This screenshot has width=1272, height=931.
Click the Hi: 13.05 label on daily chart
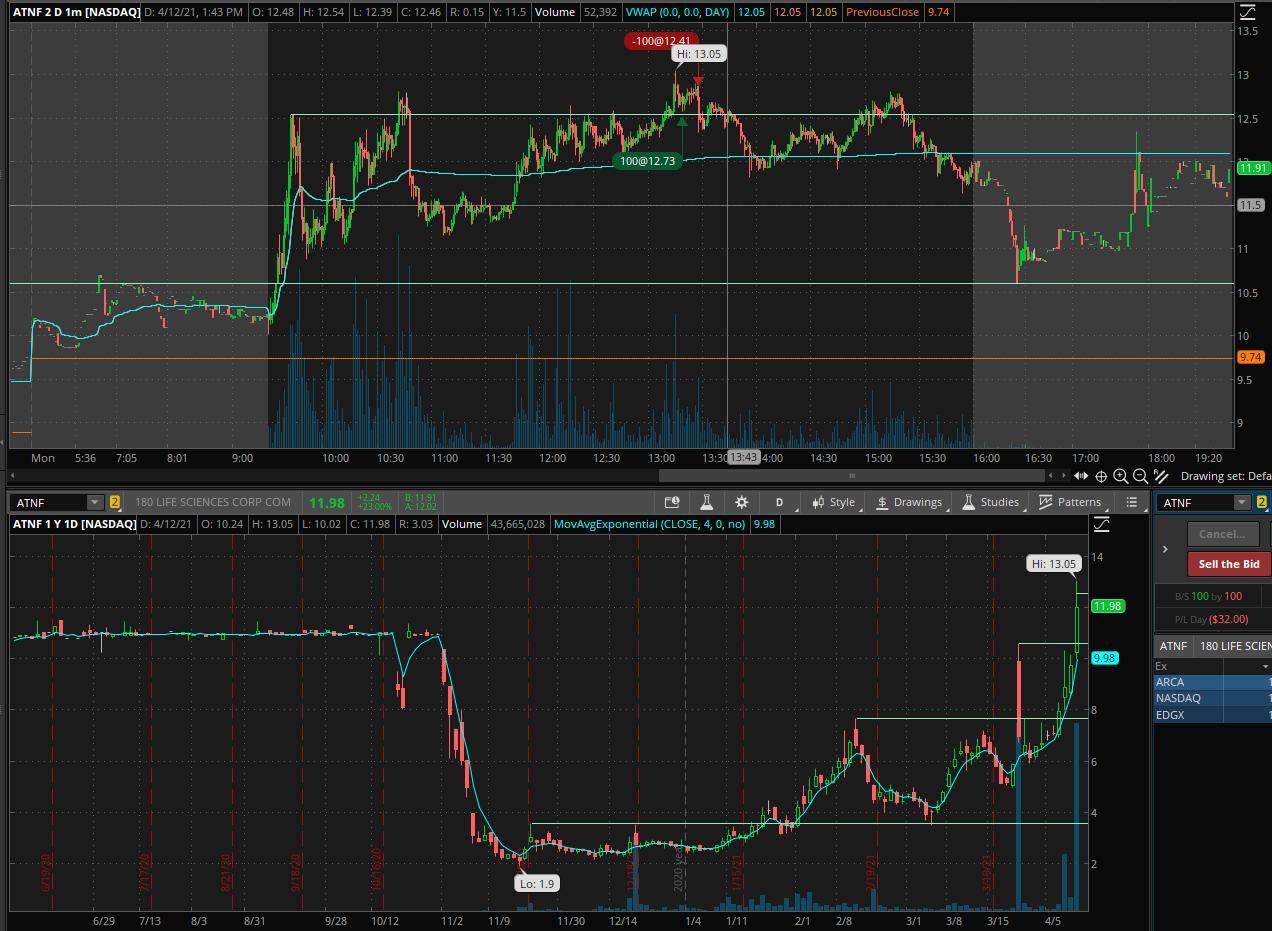[x=1054, y=564]
